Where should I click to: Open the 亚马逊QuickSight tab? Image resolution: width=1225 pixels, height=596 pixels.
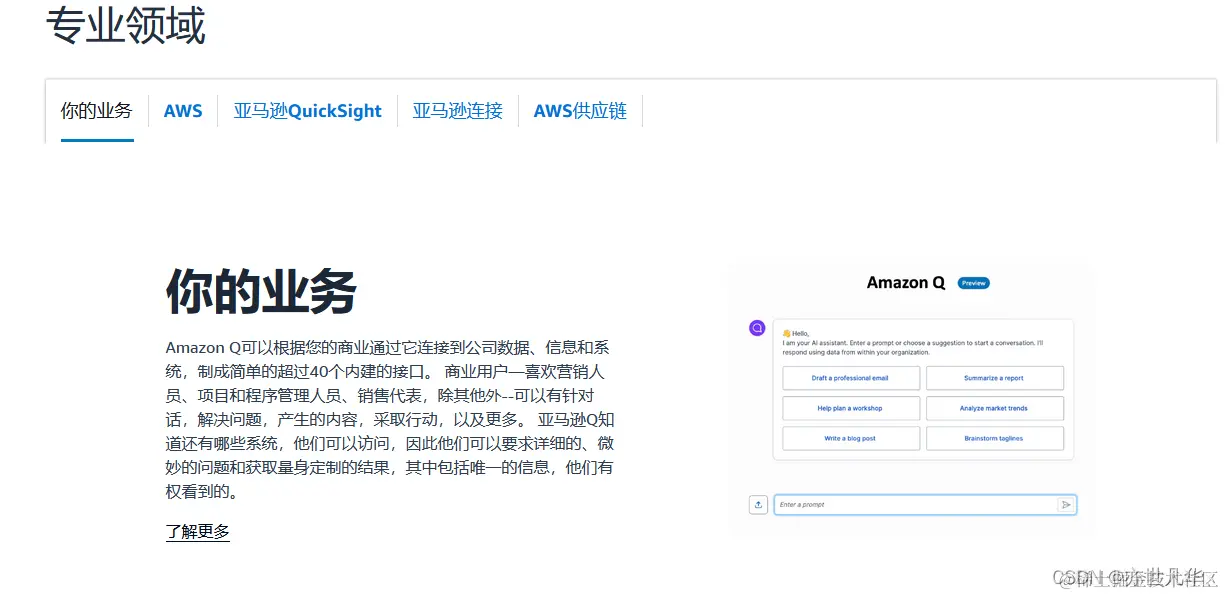(x=308, y=111)
